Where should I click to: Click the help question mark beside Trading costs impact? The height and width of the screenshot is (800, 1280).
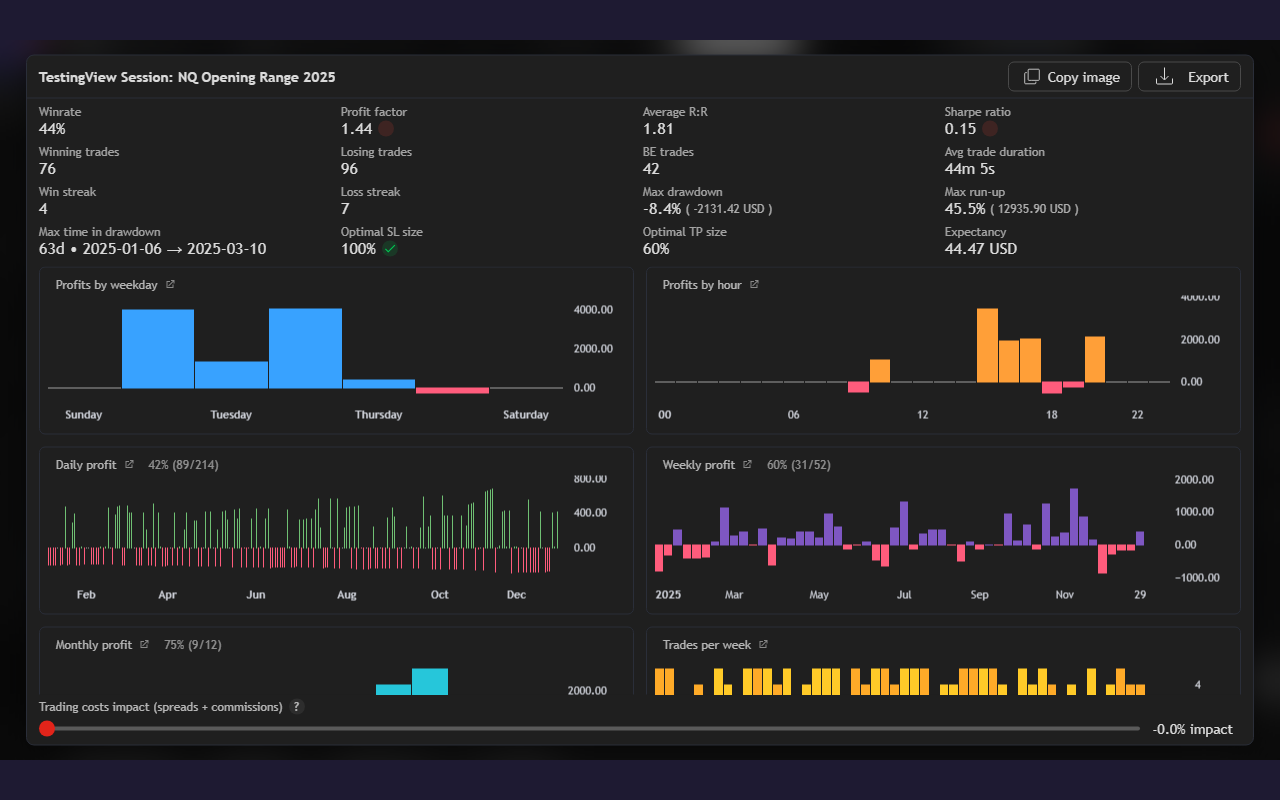coord(296,707)
